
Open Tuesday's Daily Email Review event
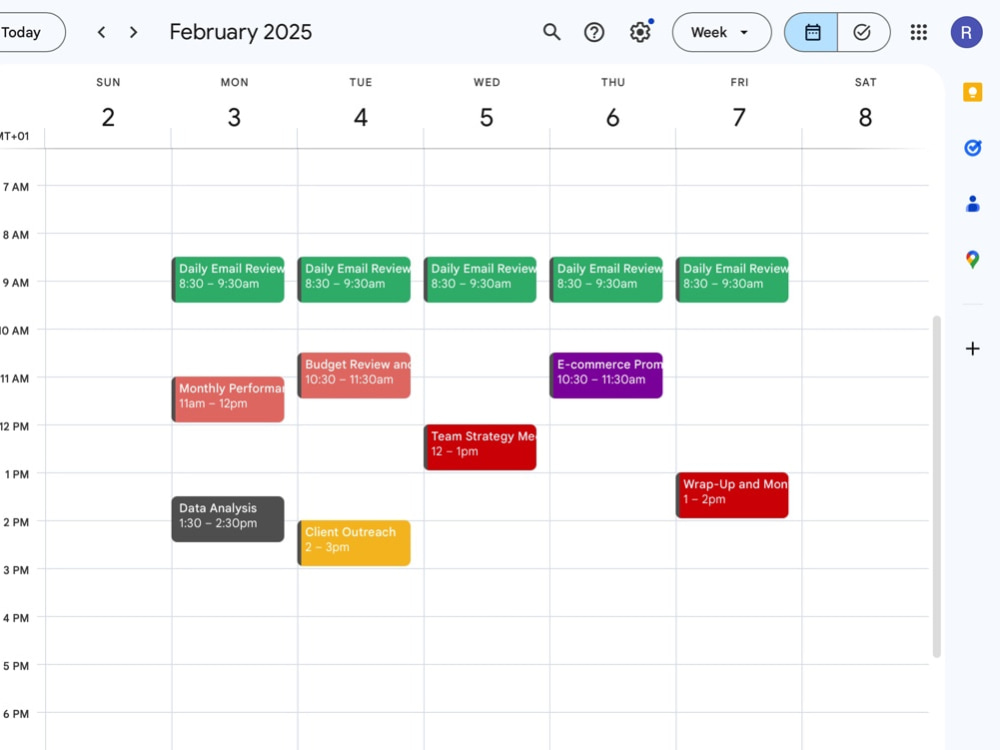[354, 279]
